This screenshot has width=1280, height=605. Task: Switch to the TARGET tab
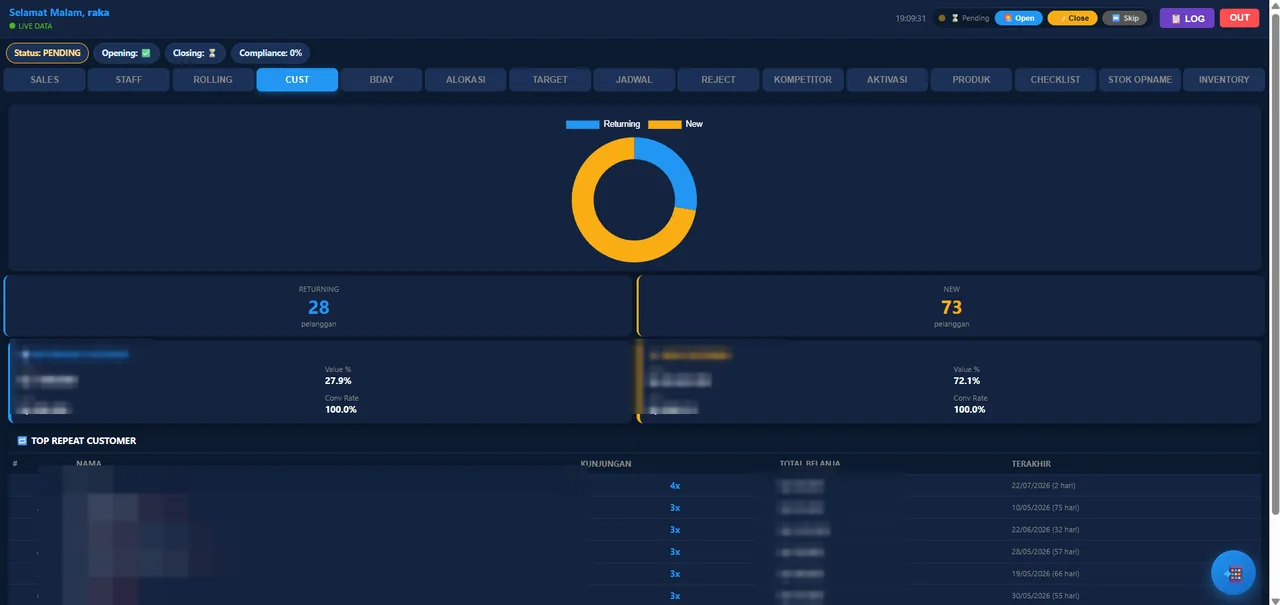click(550, 80)
